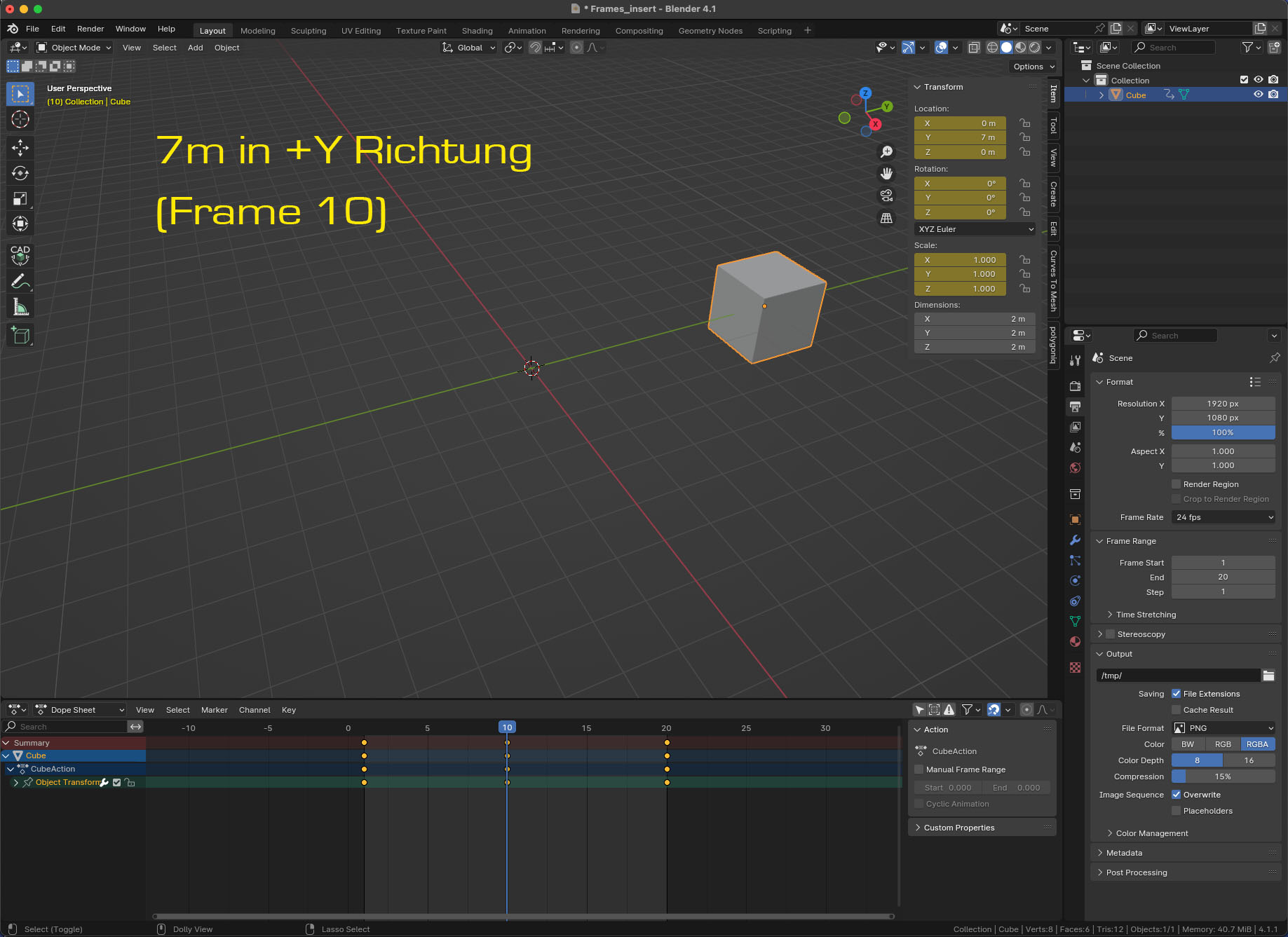
Task: Click the Blender logo menu icon
Action: tap(13, 29)
